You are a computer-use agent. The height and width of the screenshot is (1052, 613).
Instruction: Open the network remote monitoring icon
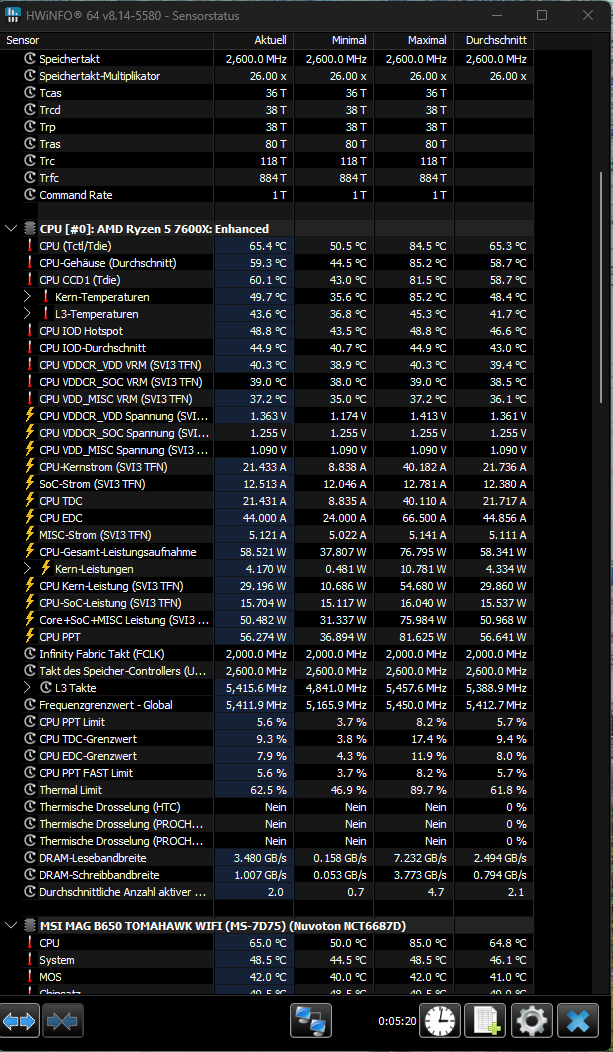311,1021
